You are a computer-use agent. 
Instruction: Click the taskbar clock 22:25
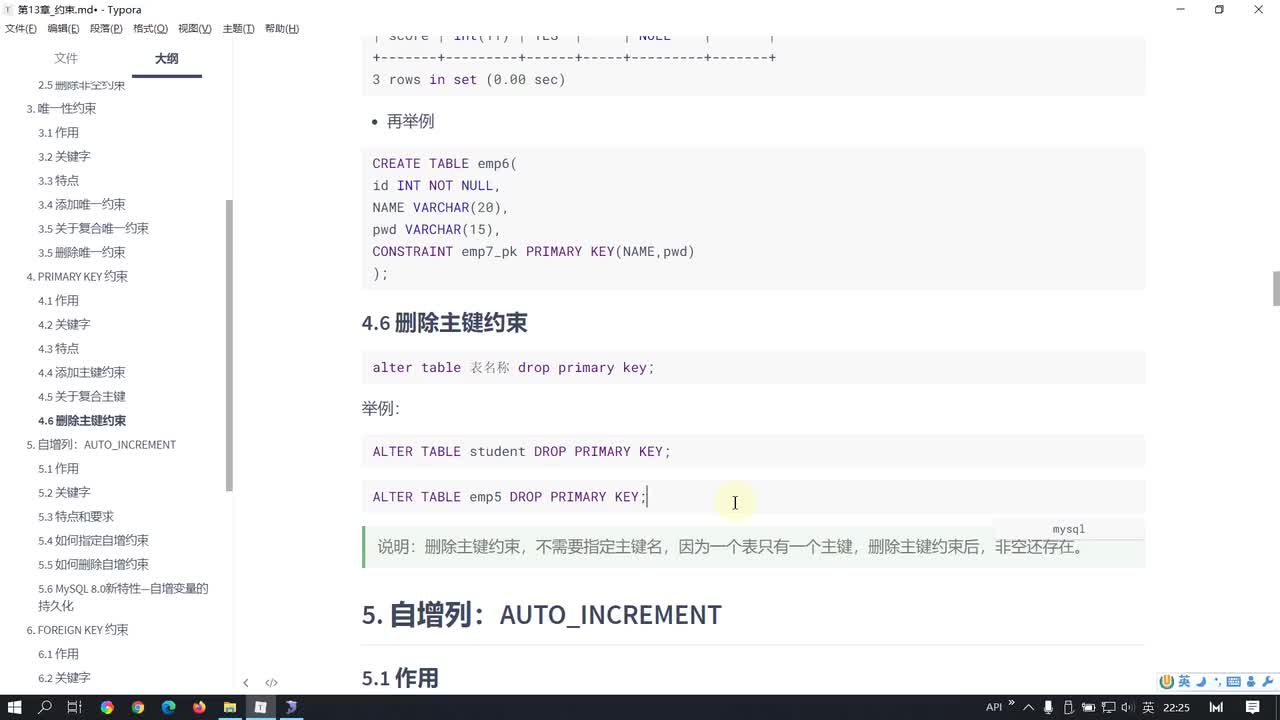[x=1177, y=707]
